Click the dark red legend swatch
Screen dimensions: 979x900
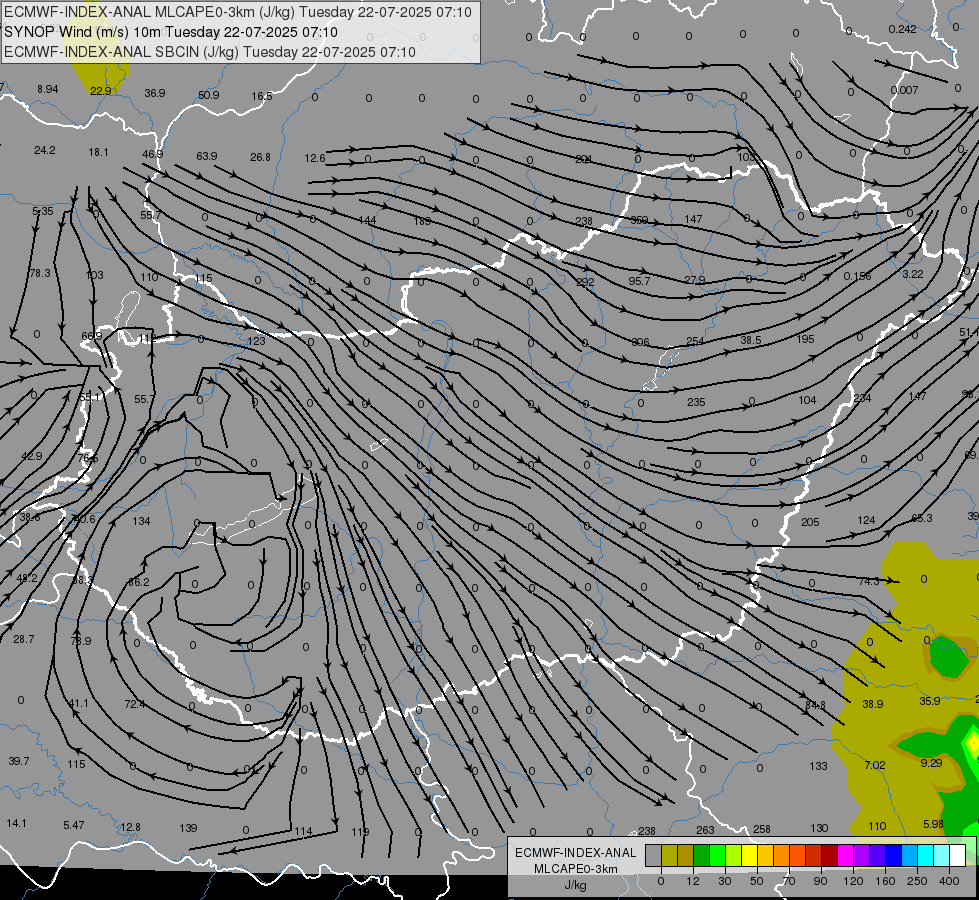830,855
